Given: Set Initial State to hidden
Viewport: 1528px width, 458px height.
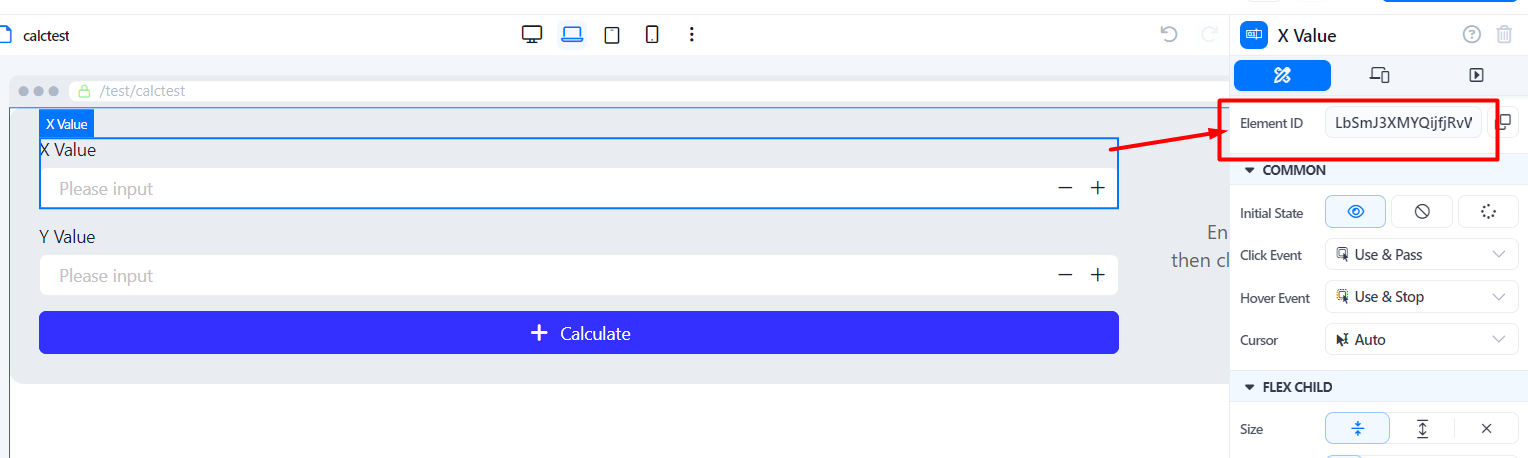Looking at the screenshot, I should coord(1422,212).
